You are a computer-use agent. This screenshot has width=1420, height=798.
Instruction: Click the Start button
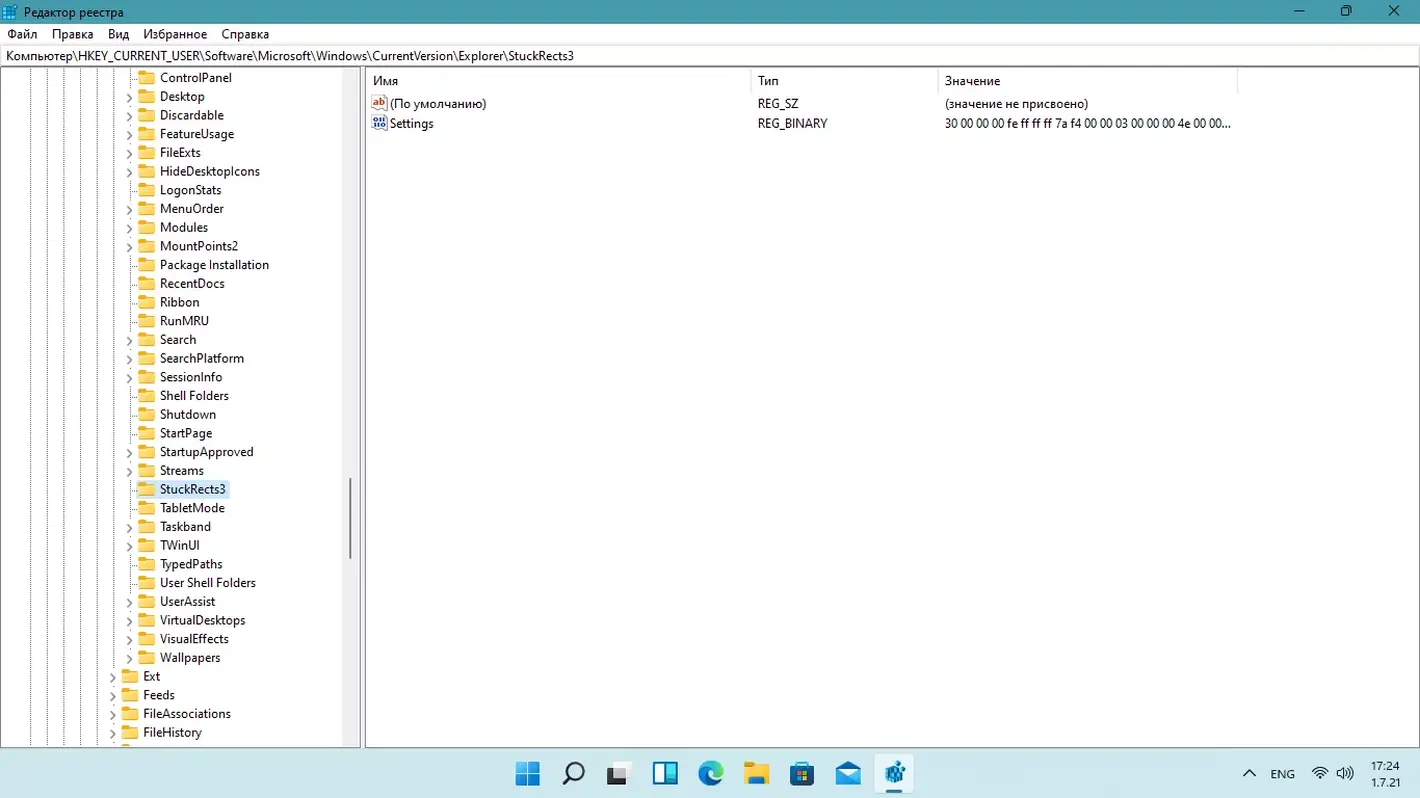tap(527, 773)
